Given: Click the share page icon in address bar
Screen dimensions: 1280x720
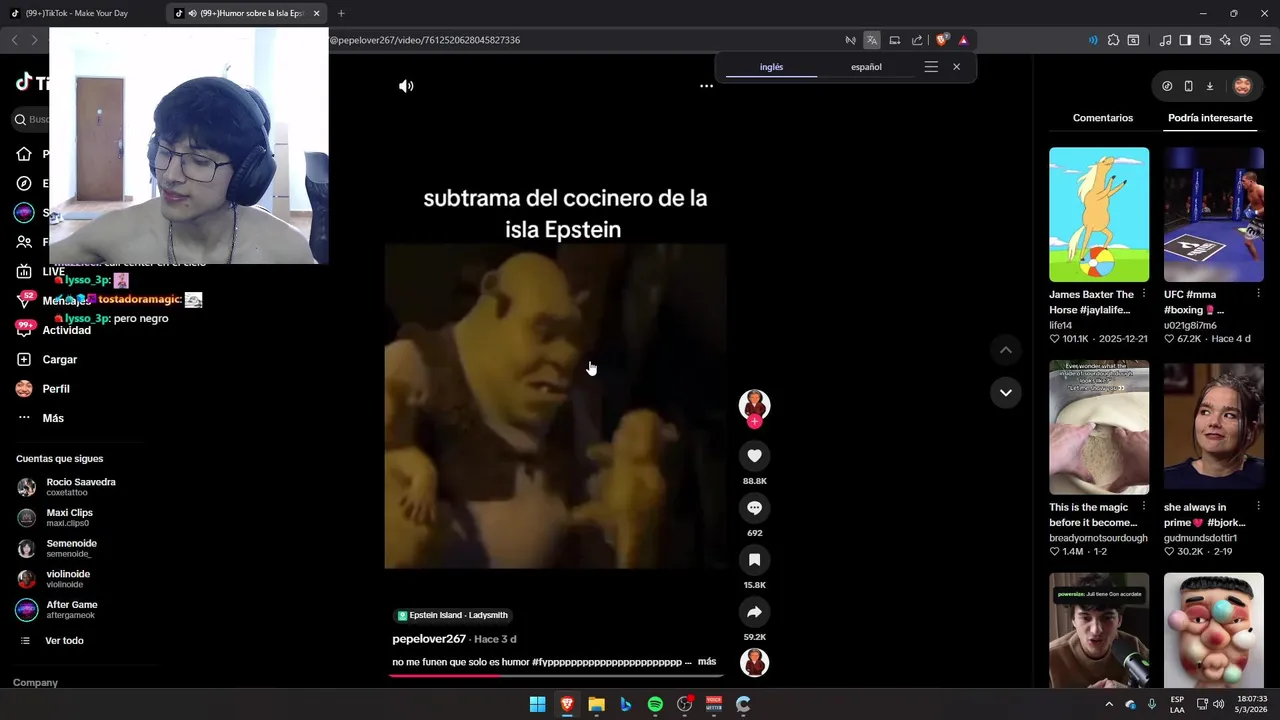Looking at the screenshot, I should click(917, 40).
